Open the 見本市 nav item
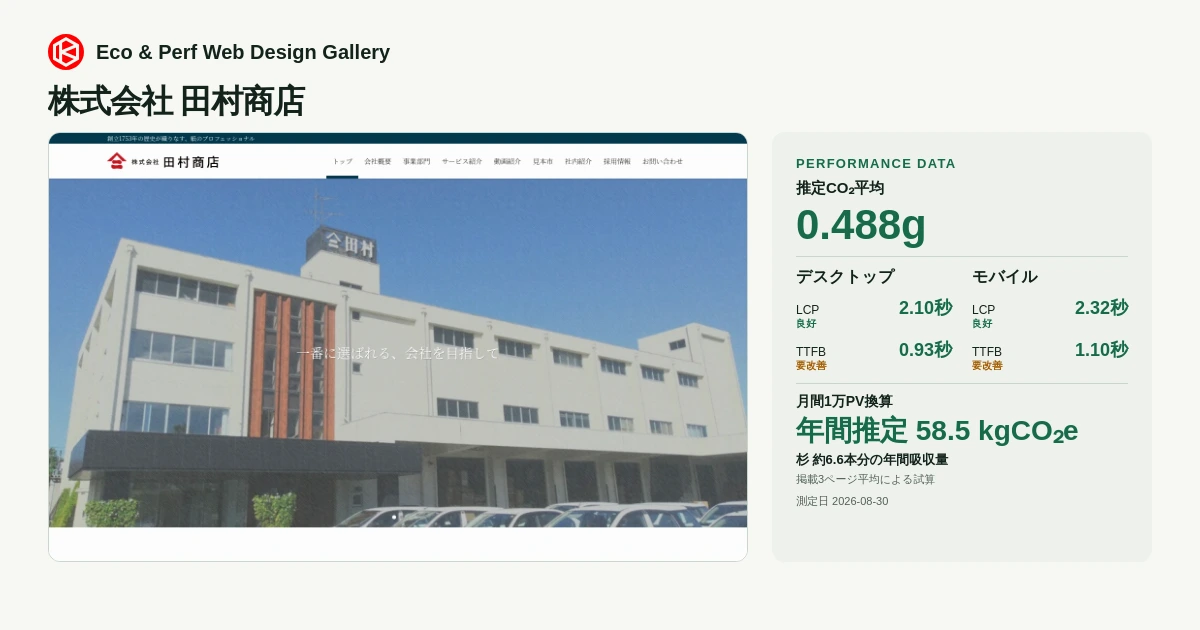This screenshot has width=1200, height=630. click(x=543, y=161)
